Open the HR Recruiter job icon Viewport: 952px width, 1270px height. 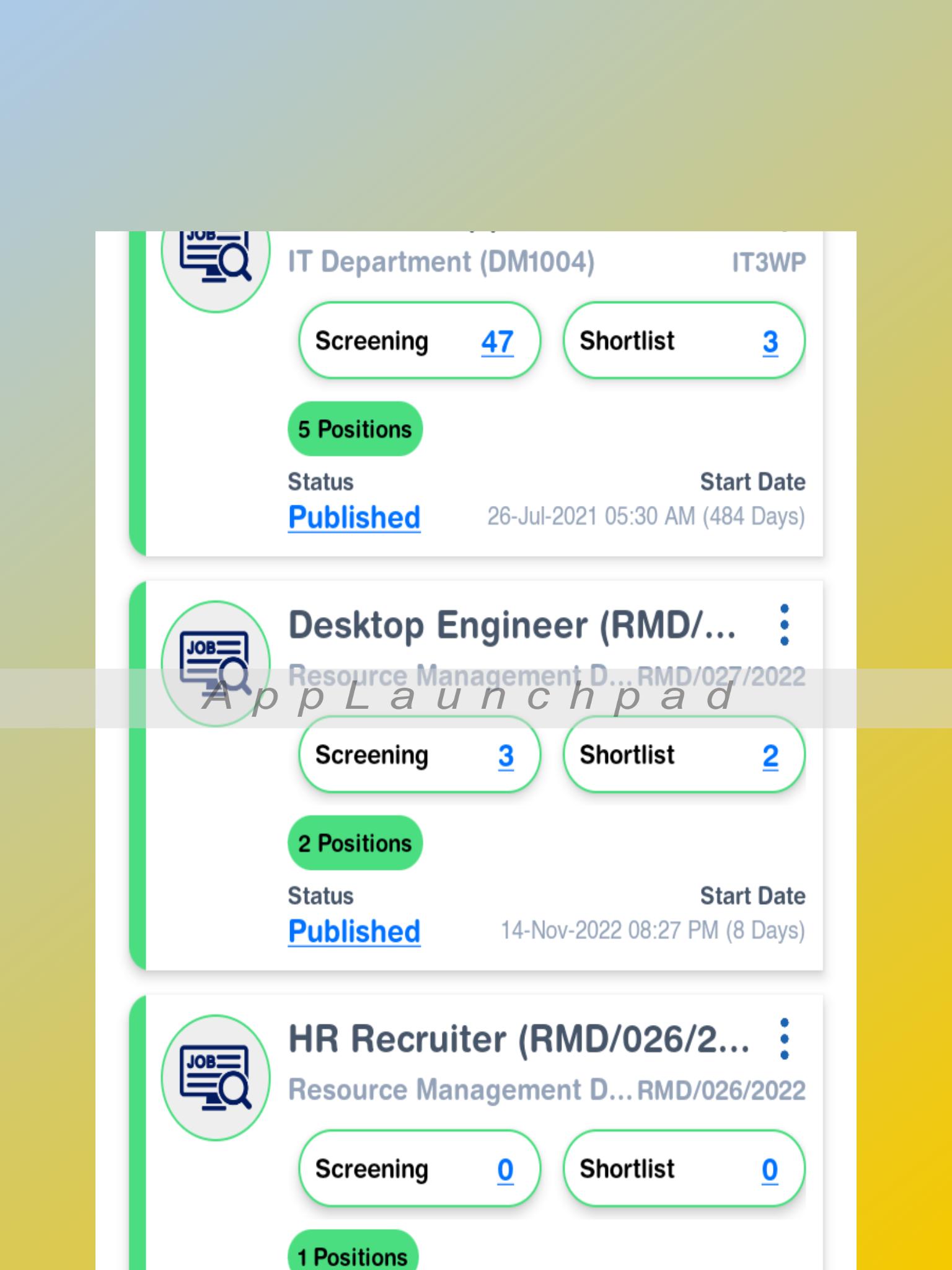(216, 1078)
